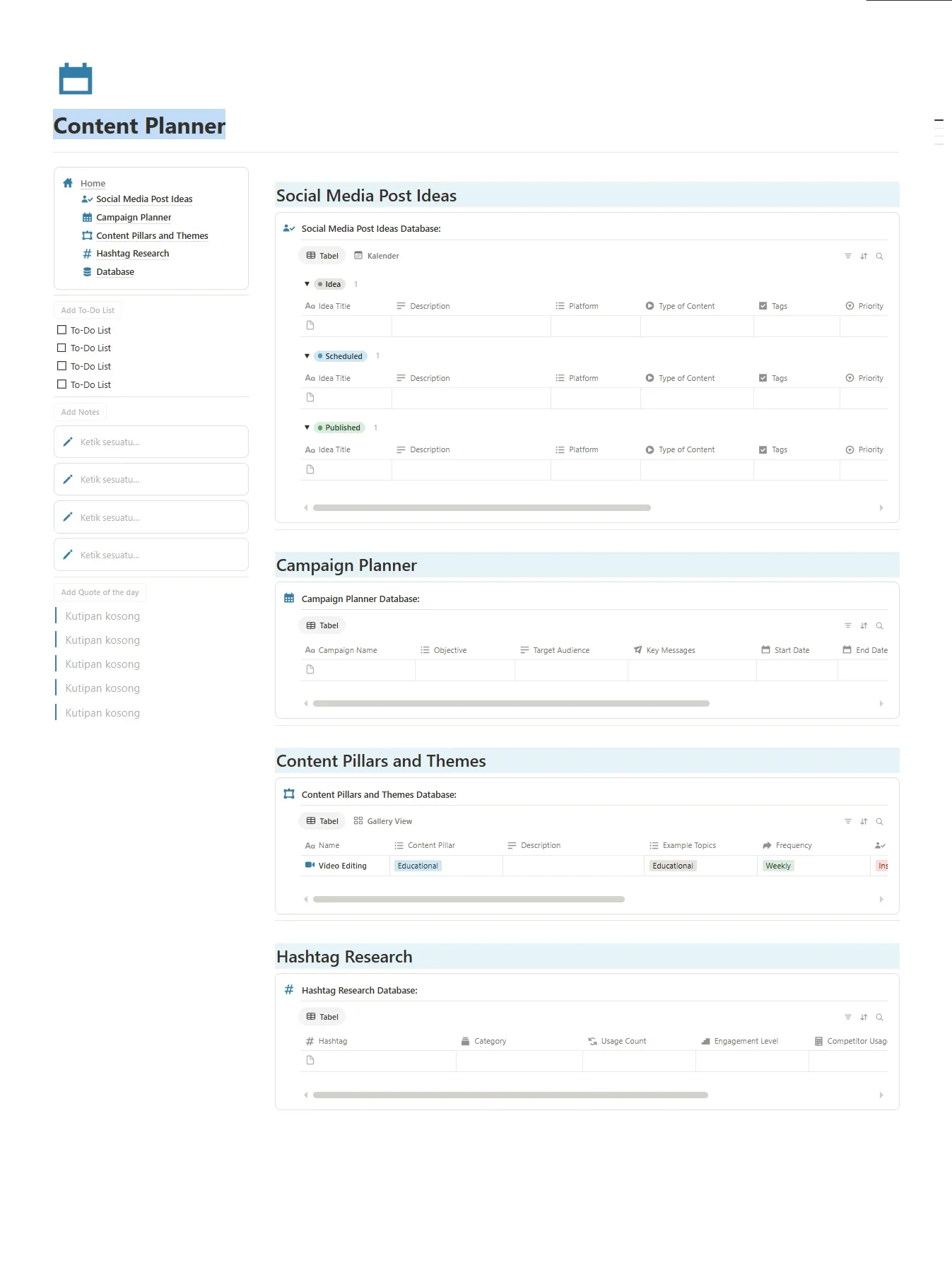Collapse the Idea group triangle
Viewport: 952px width, 1272px height.
pyautogui.click(x=307, y=284)
